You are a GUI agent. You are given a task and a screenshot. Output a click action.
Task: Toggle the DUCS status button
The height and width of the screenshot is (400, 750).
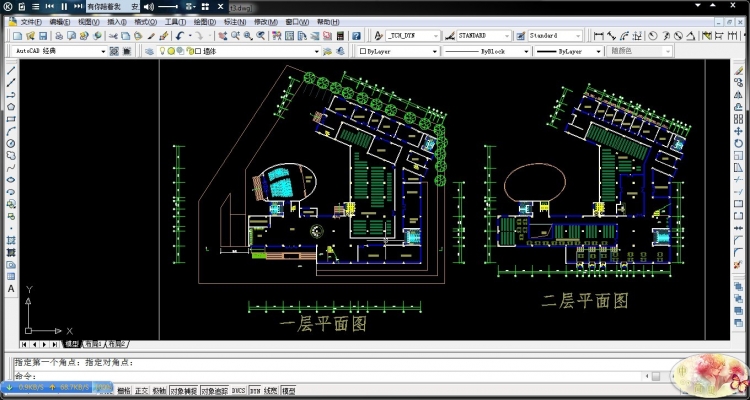point(239,391)
